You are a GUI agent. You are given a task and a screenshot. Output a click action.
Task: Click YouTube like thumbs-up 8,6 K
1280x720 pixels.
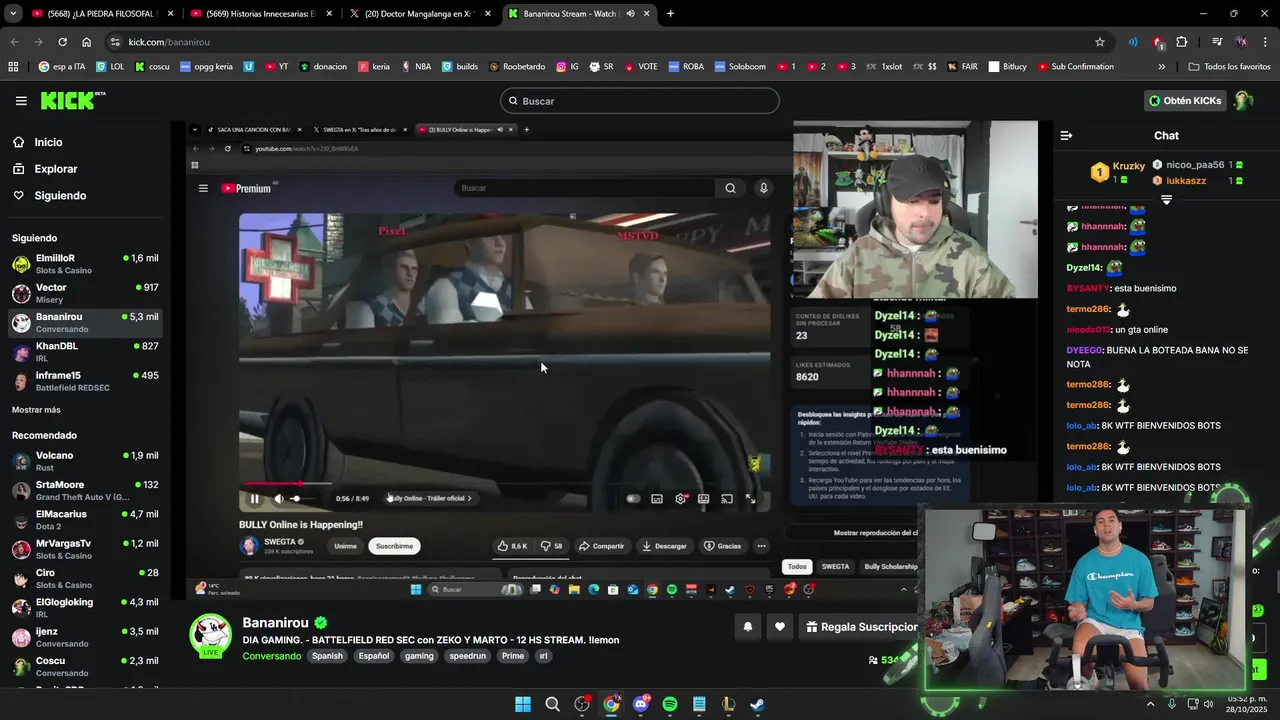pyautogui.click(x=513, y=546)
